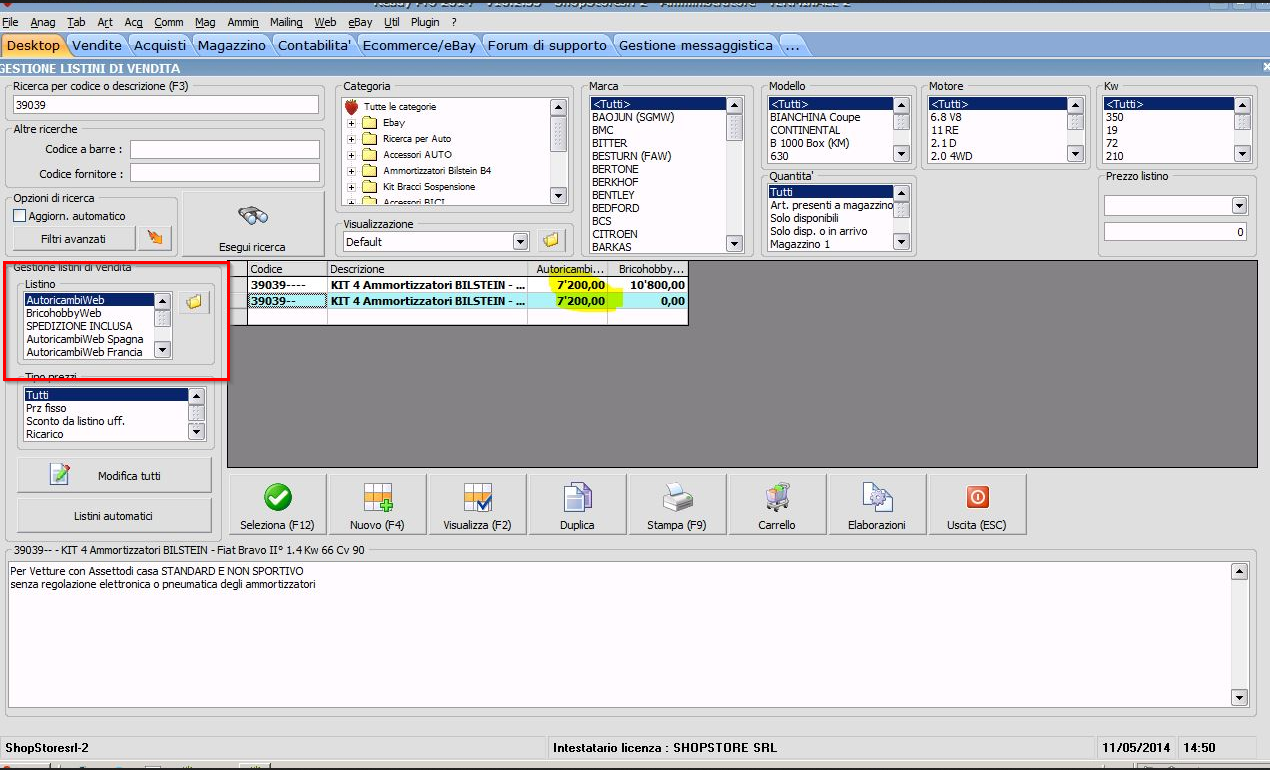Expand the Ricerca per Auto category

pos(351,139)
